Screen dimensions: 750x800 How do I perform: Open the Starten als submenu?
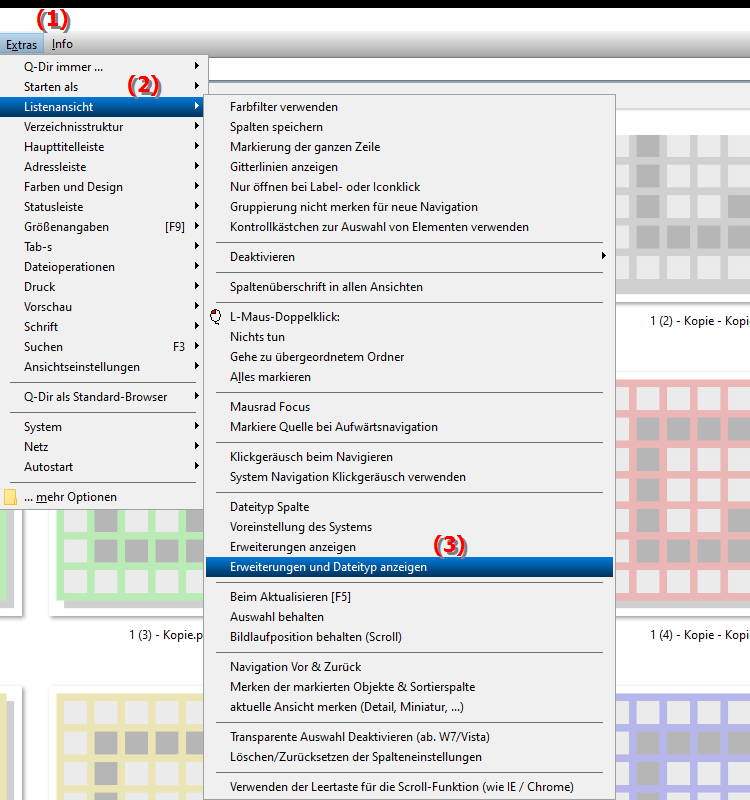102,87
